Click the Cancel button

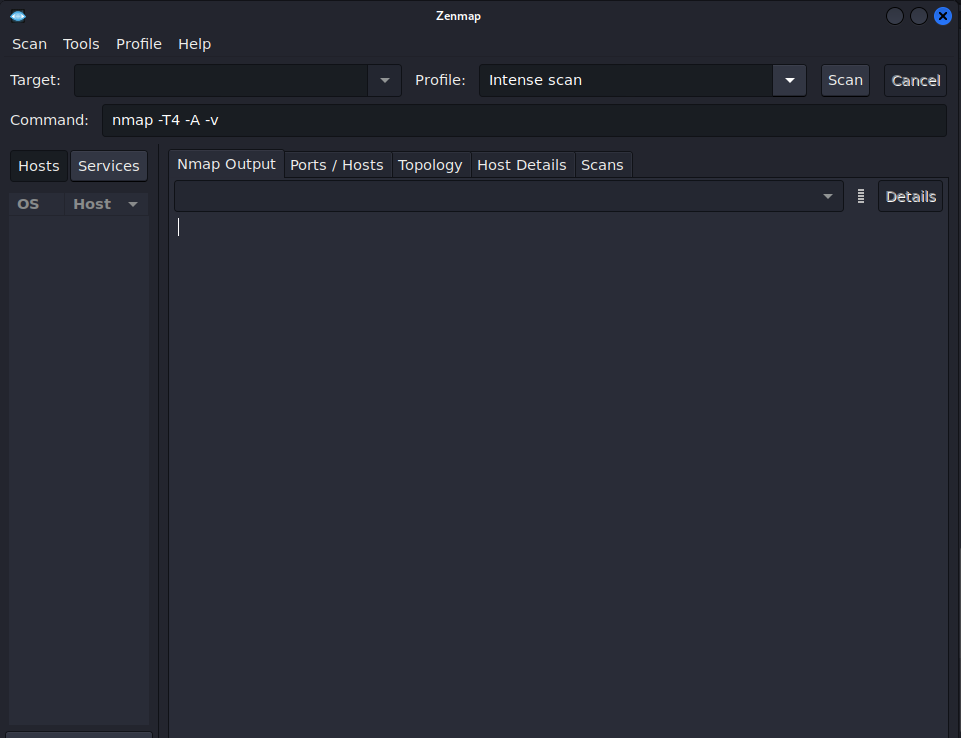tap(915, 80)
